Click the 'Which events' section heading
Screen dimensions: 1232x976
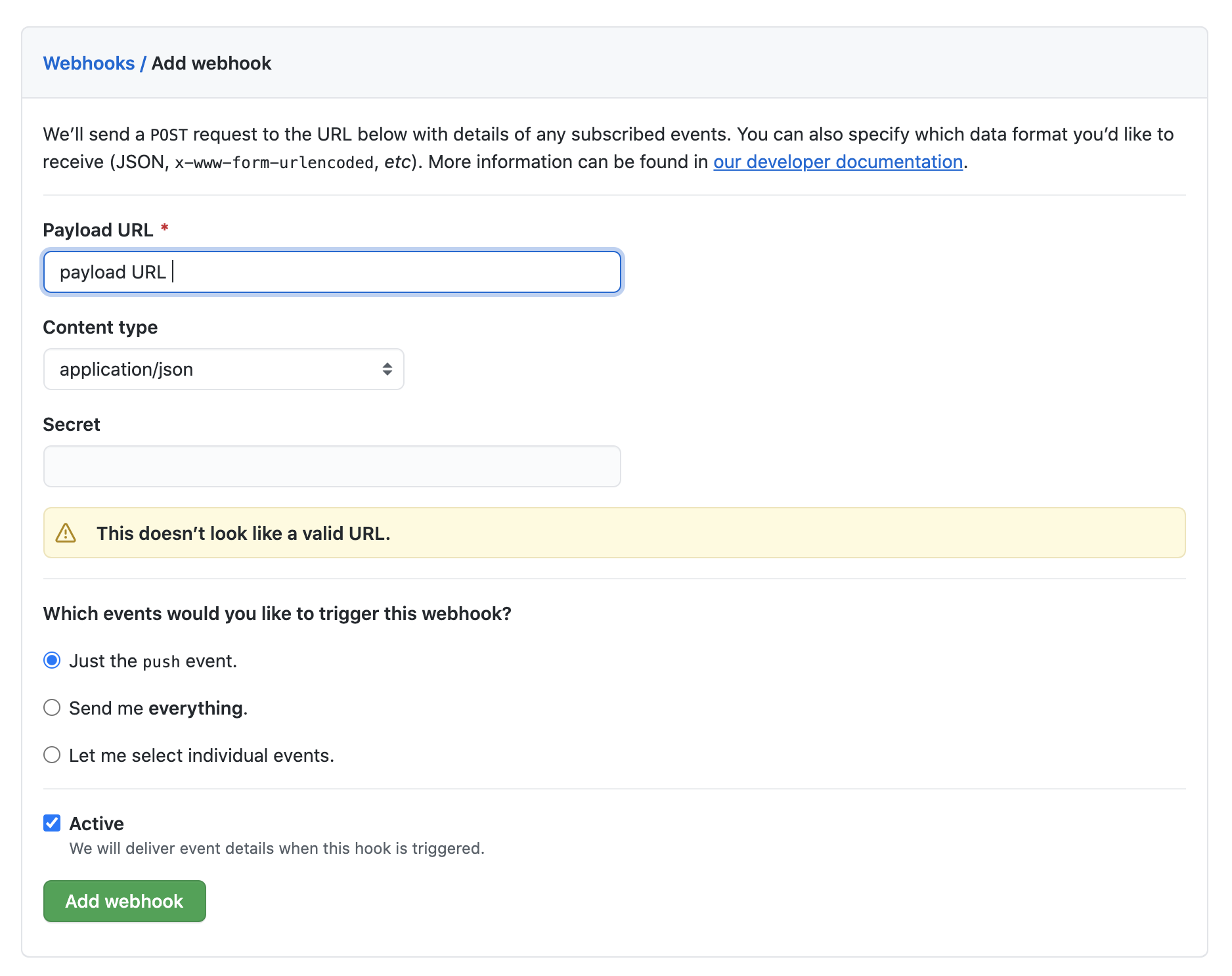tap(277, 613)
